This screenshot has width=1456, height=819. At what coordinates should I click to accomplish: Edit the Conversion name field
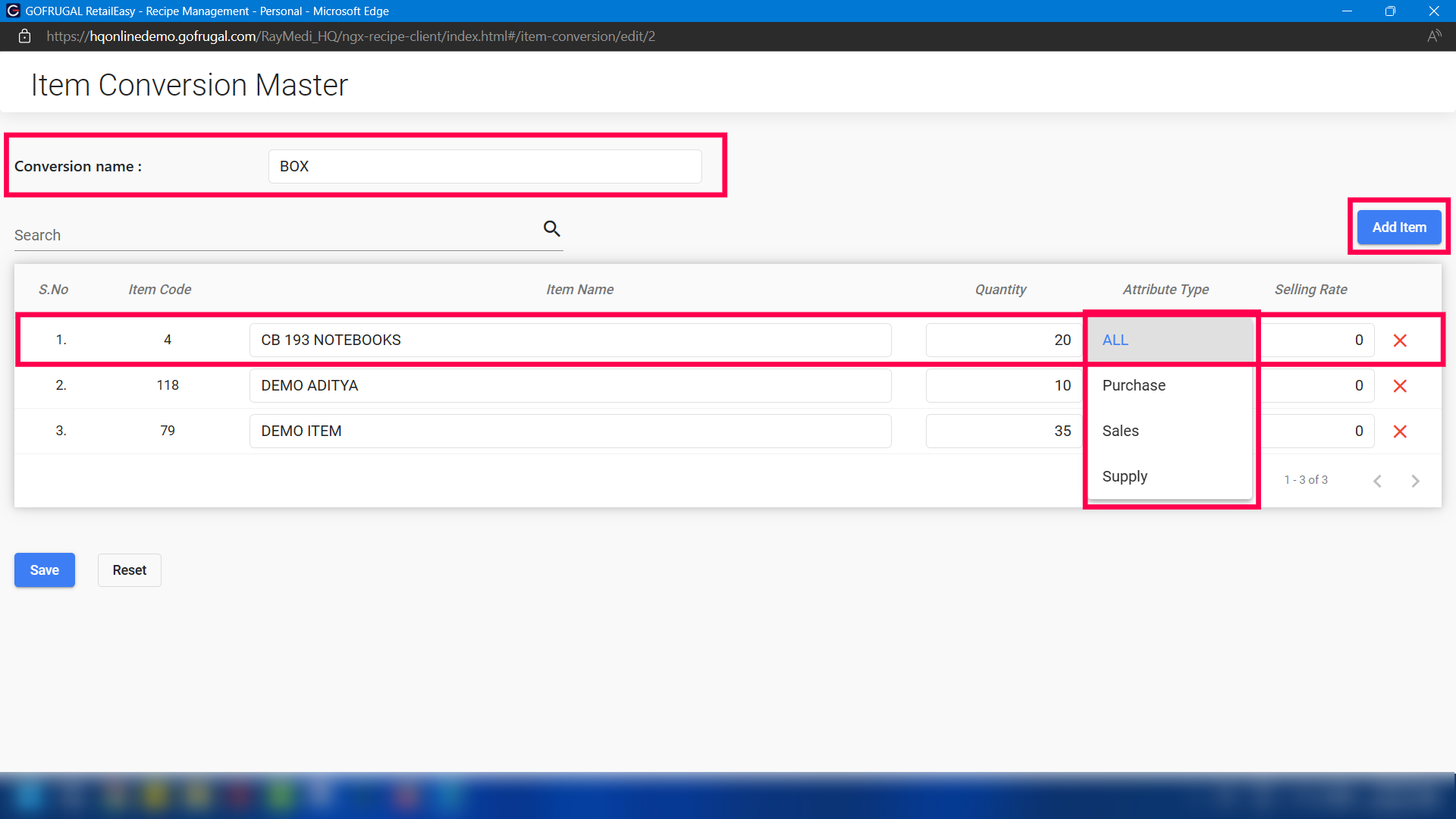click(x=485, y=167)
